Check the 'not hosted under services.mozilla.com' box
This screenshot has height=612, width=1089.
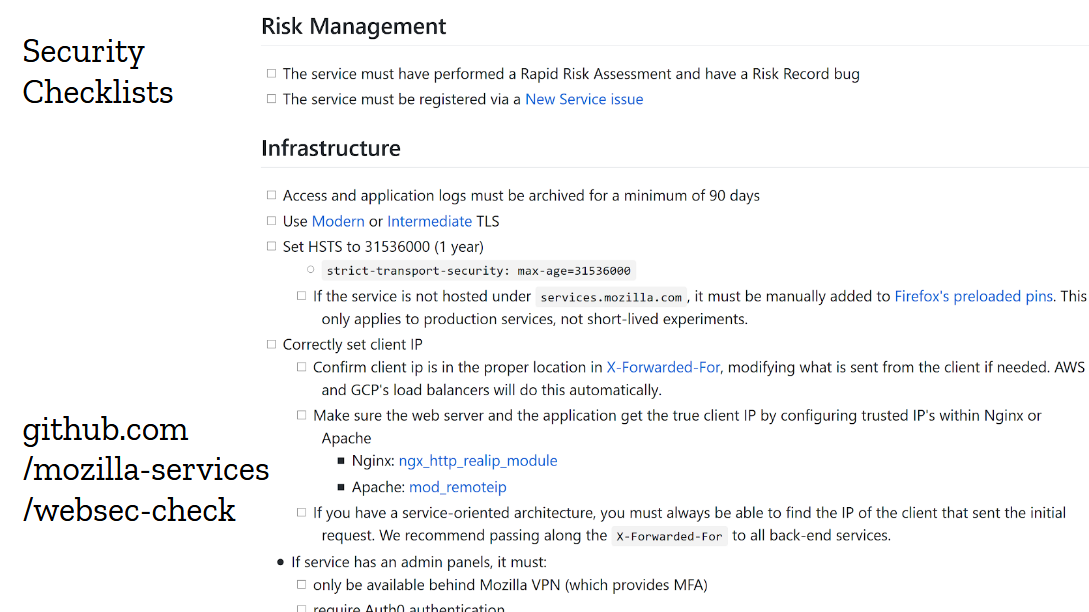[x=301, y=296]
